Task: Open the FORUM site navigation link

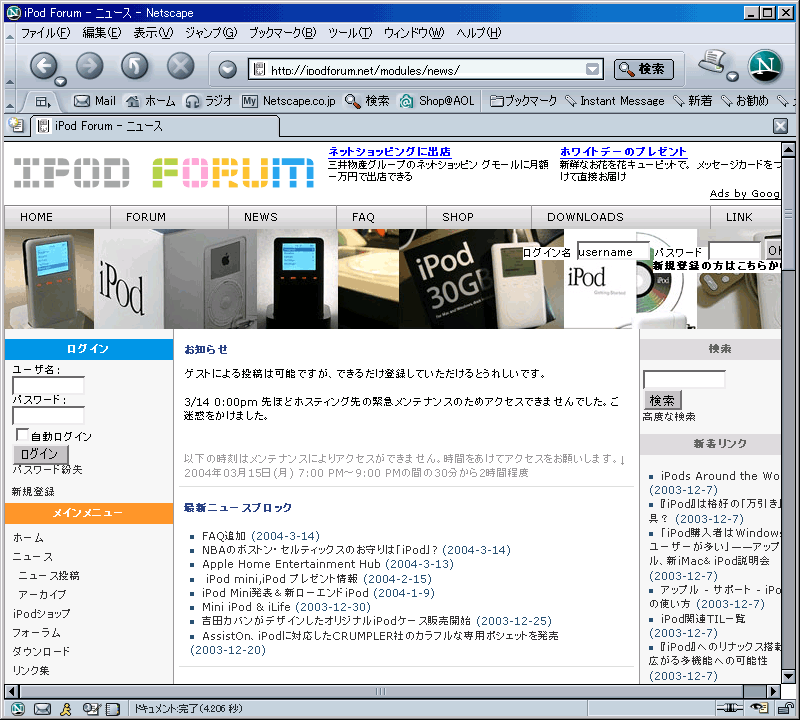Action: click(146, 217)
